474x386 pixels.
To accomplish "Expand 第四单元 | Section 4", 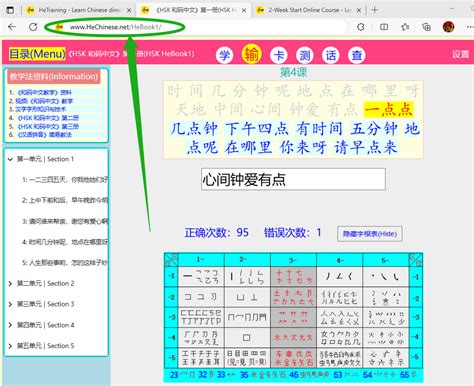I will (x=46, y=325).
